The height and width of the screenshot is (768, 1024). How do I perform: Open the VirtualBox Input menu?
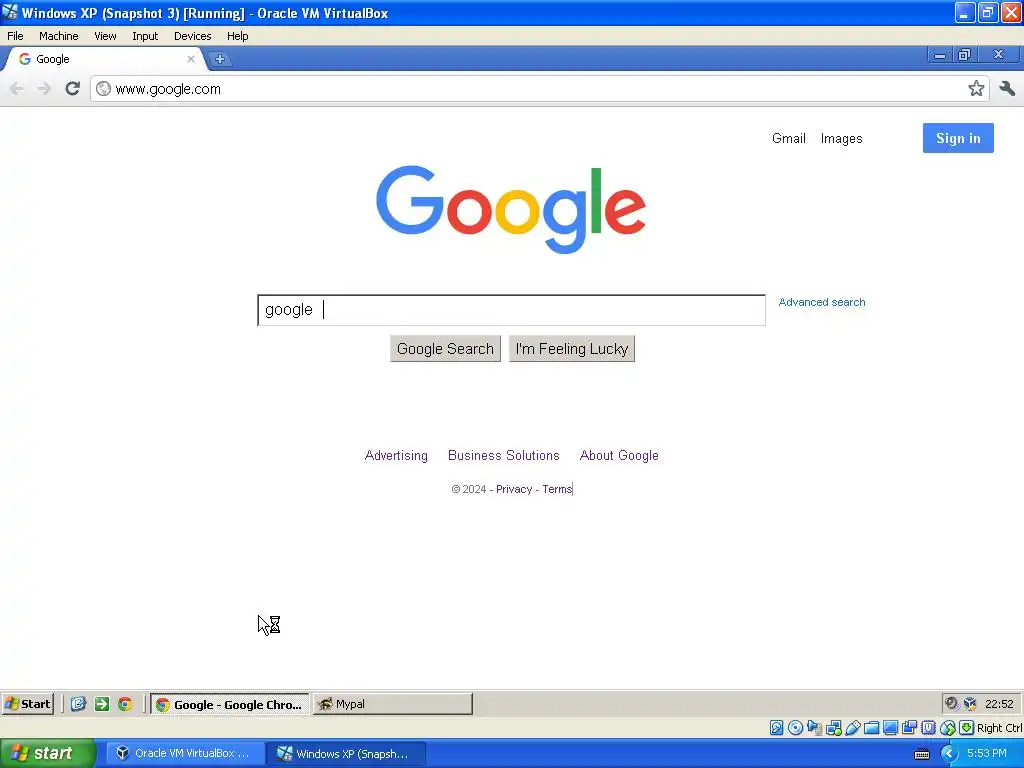145,36
